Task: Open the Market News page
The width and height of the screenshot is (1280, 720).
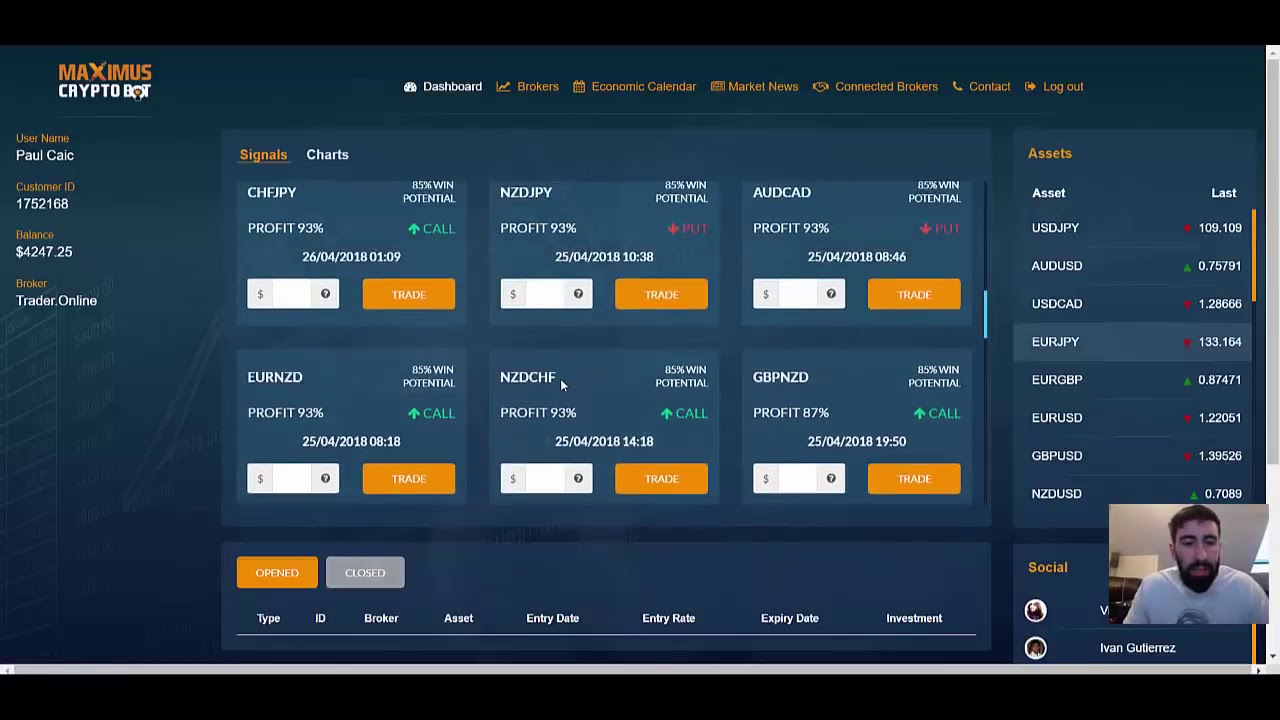Action: [754, 87]
